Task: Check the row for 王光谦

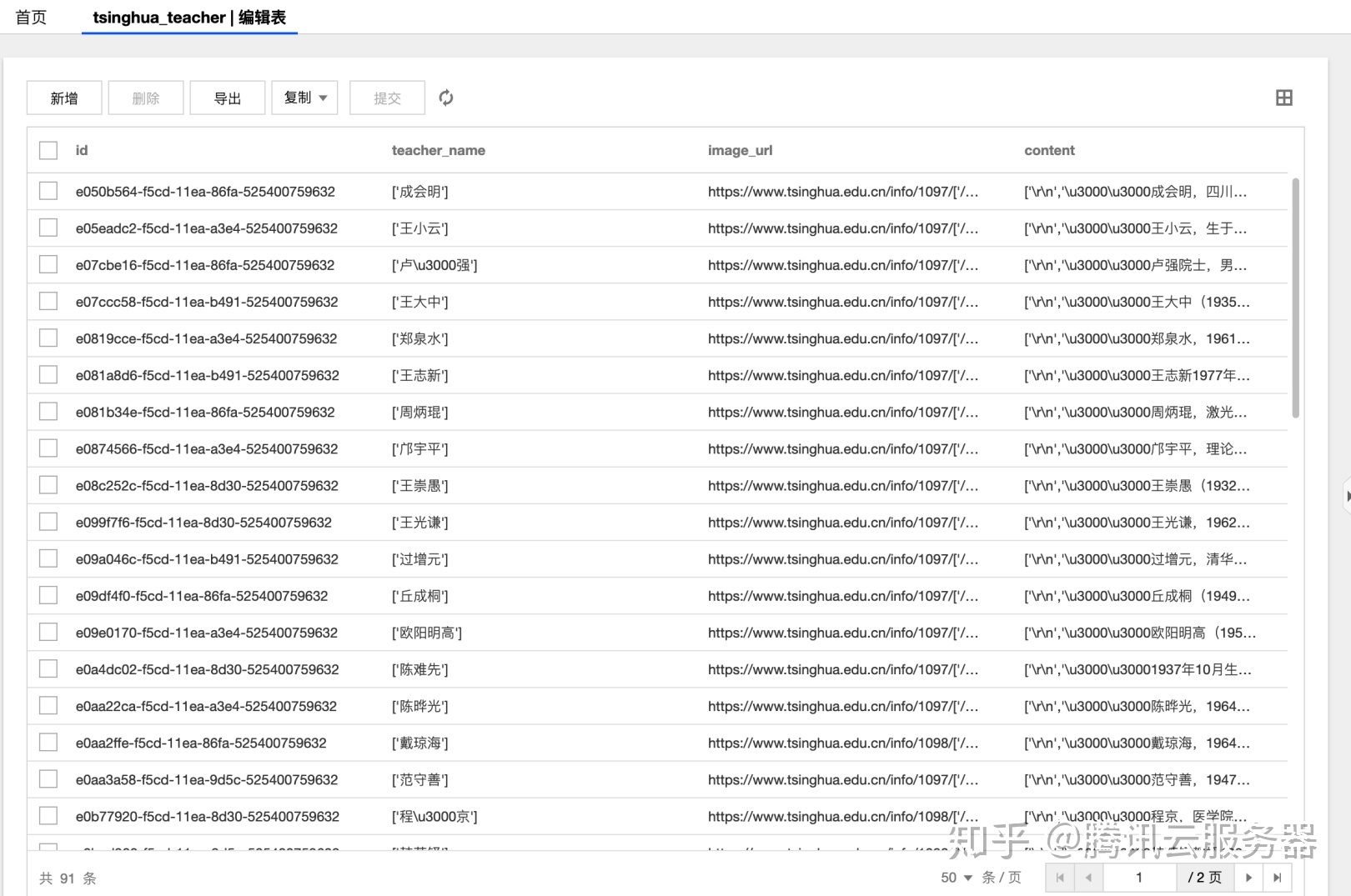Action: point(48,522)
